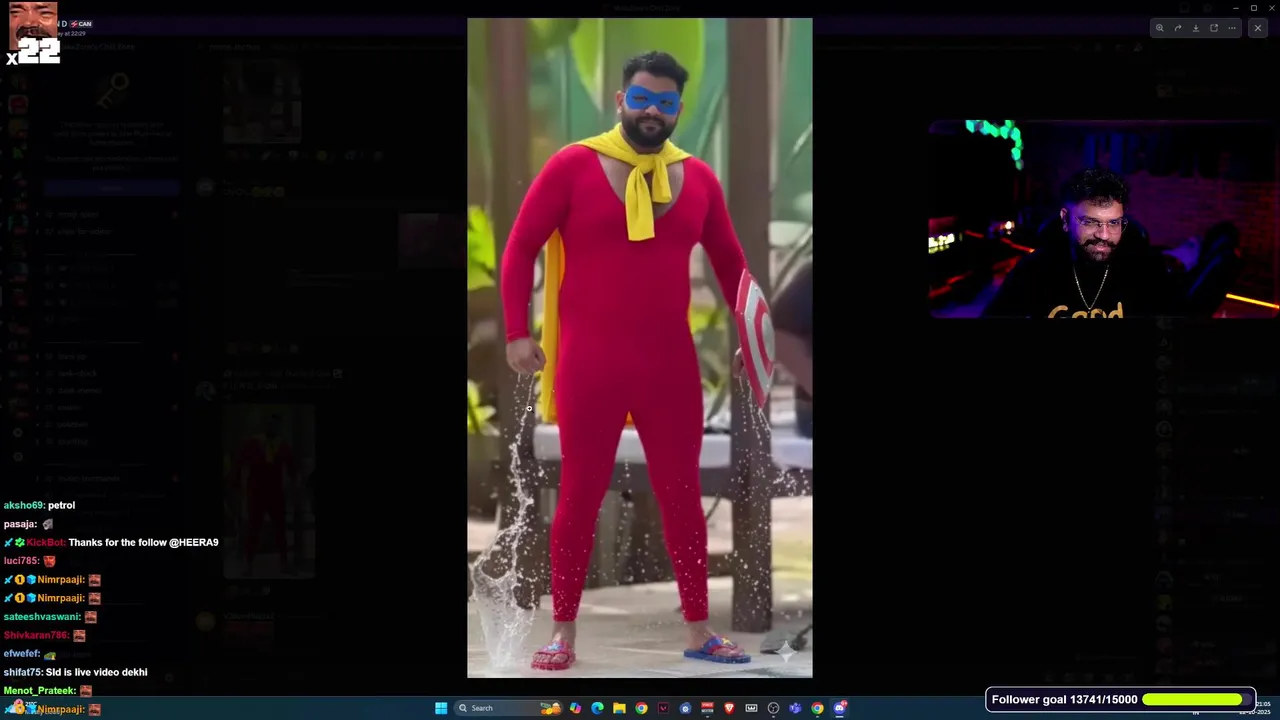Click the username 'pasaja' in chat
The height and width of the screenshot is (720, 1280).
point(19,524)
